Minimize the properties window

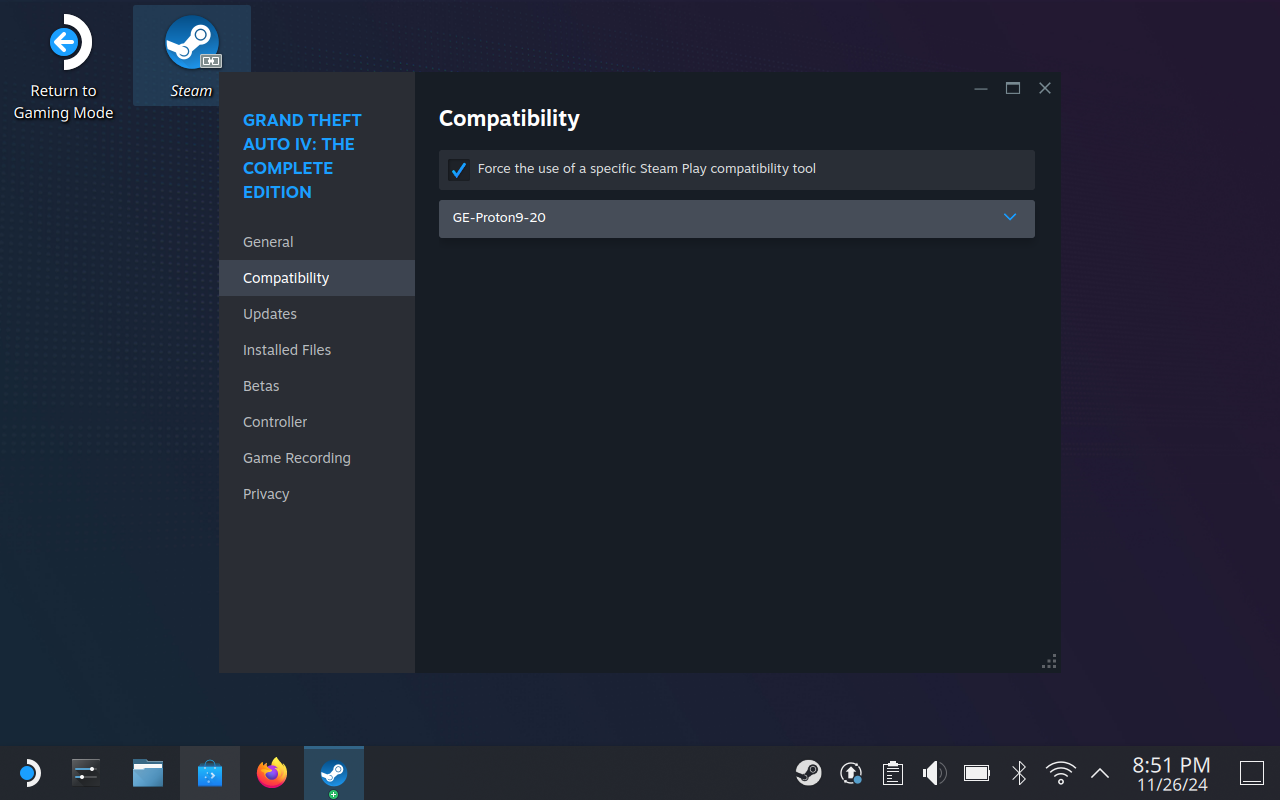tap(981, 88)
